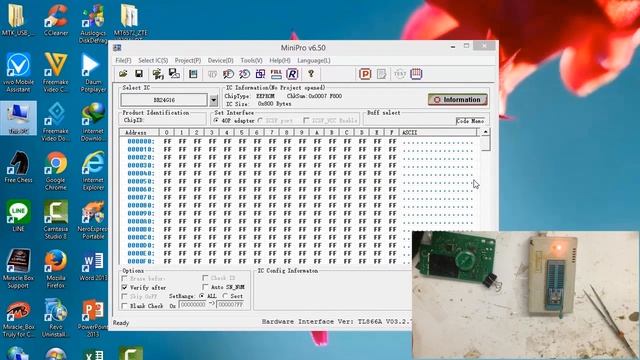Click the Free Chess desktop icon
The height and width of the screenshot is (360, 640).
coord(18,167)
